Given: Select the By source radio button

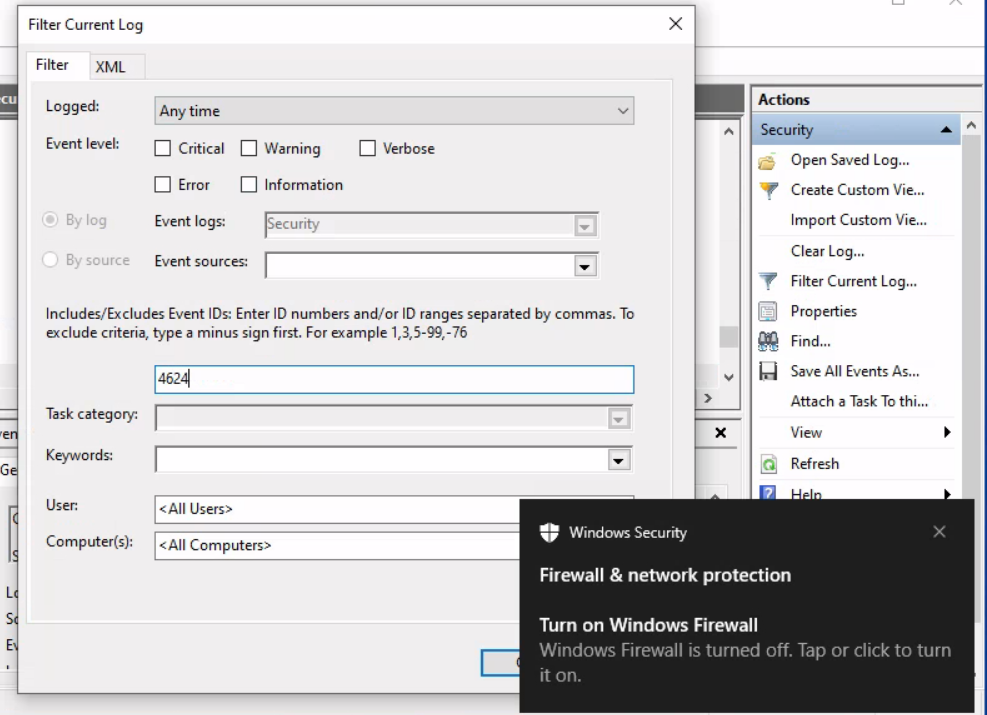Looking at the screenshot, I should point(50,260).
